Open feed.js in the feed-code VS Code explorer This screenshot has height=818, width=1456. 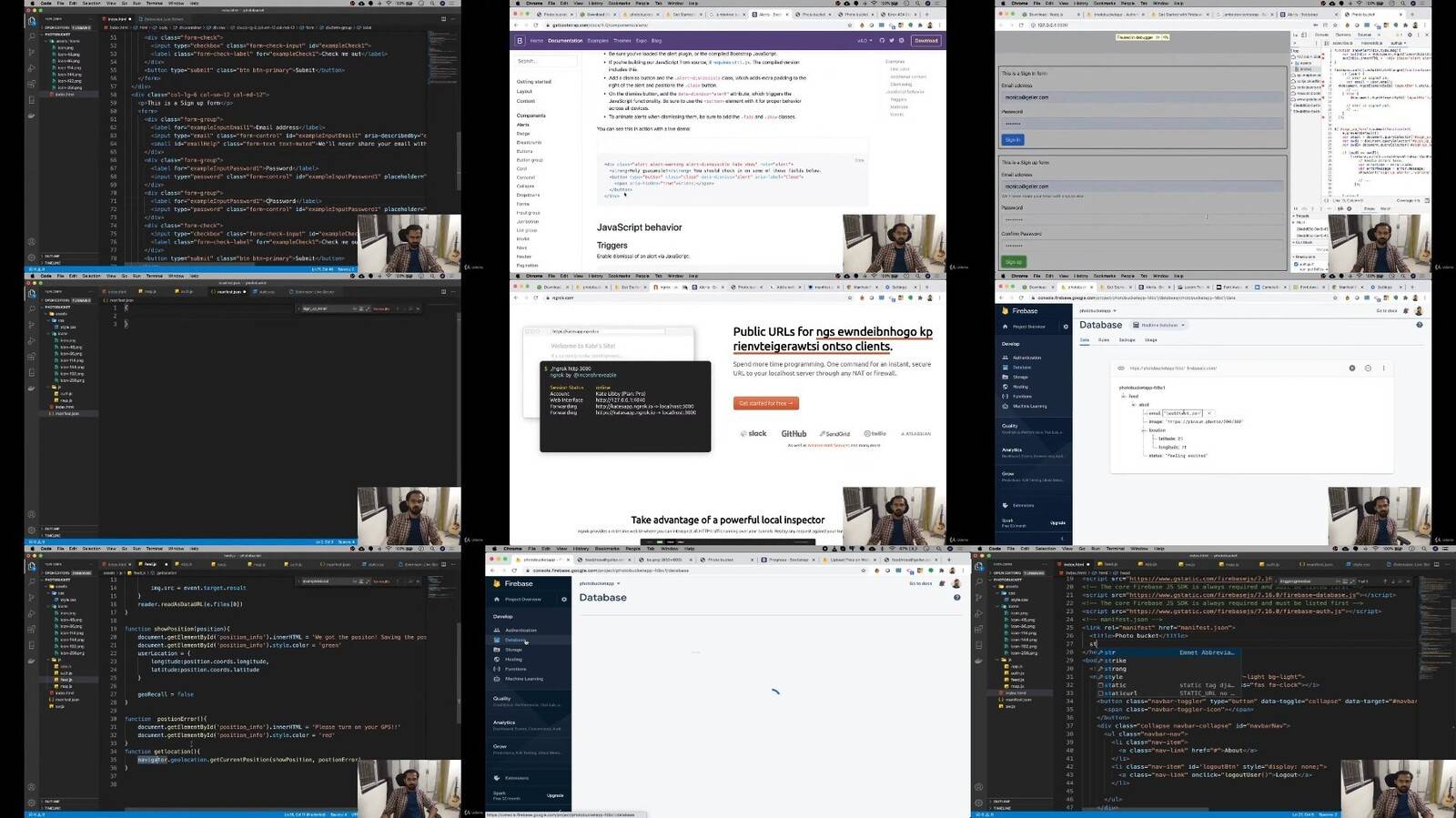pyautogui.click(x=66, y=680)
